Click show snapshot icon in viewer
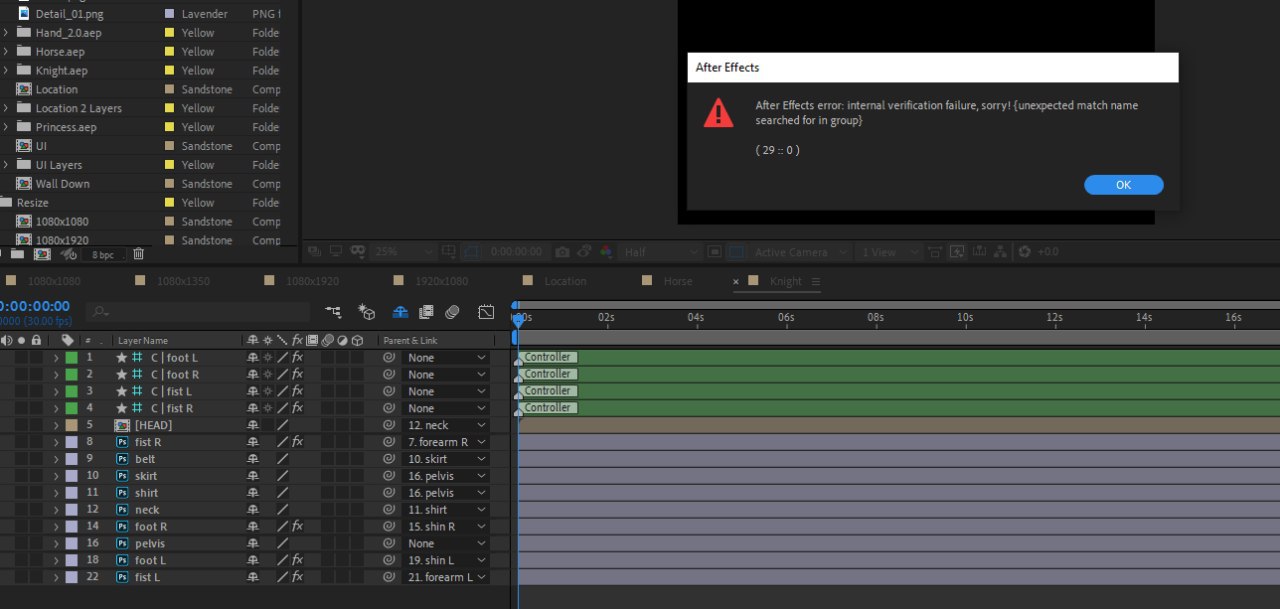Screen dimensions: 1280x609 point(584,252)
